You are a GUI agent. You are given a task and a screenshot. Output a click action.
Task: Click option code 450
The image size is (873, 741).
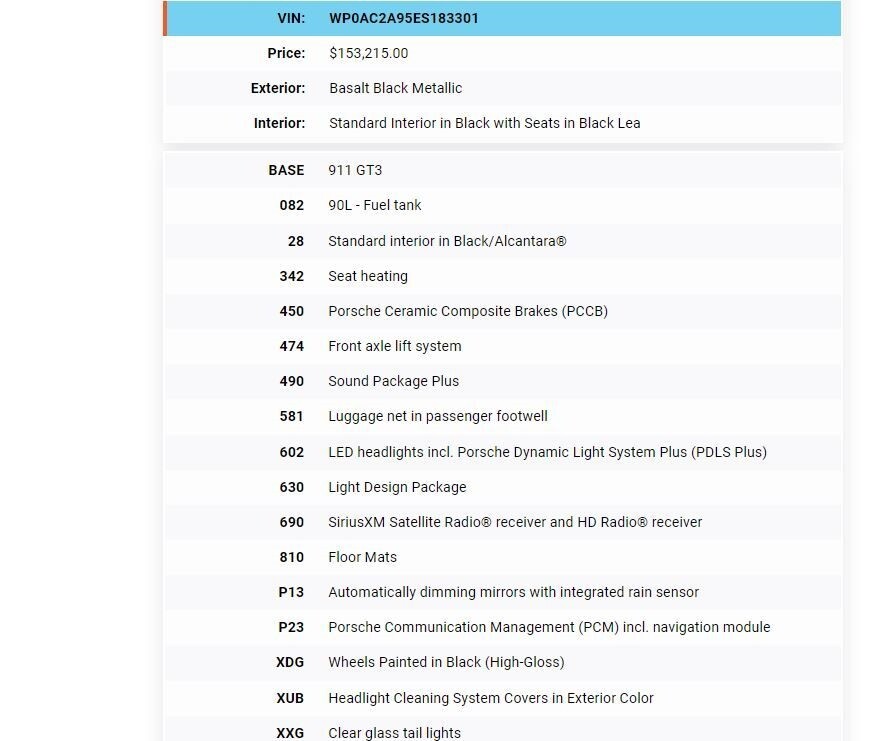click(292, 312)
